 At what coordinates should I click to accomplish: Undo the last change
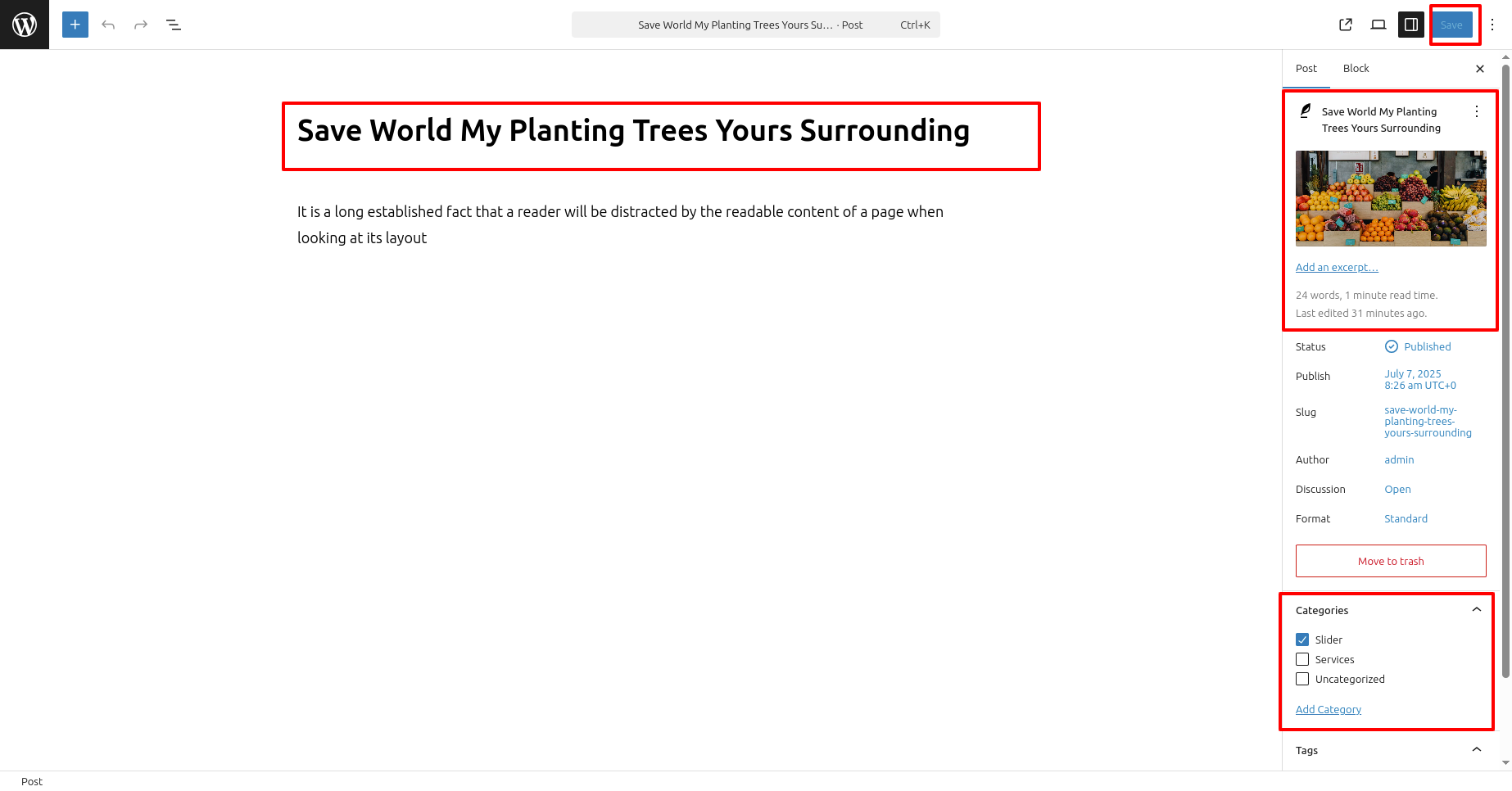point(108,25)
